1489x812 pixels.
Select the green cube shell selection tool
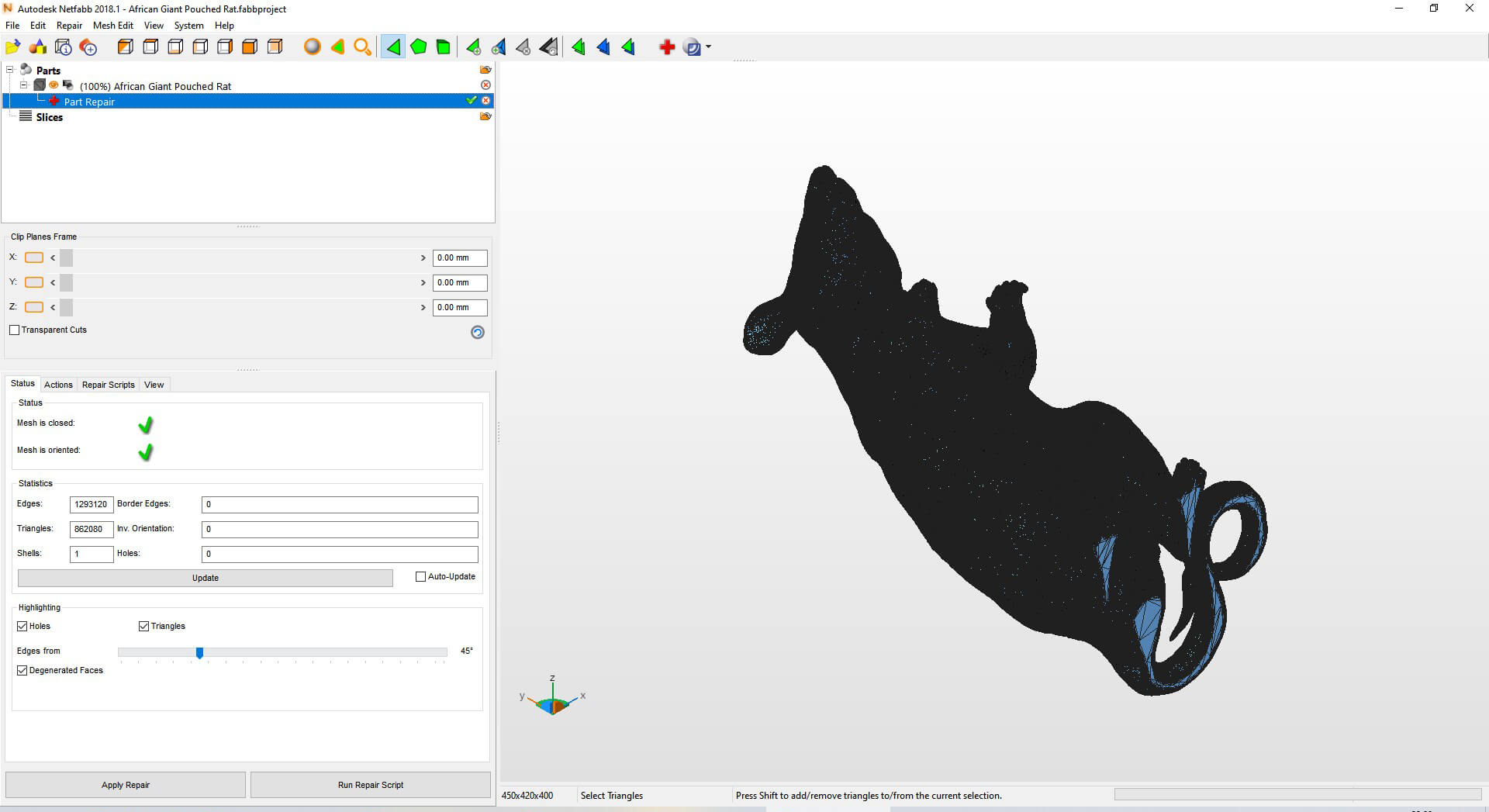(444, 47)
